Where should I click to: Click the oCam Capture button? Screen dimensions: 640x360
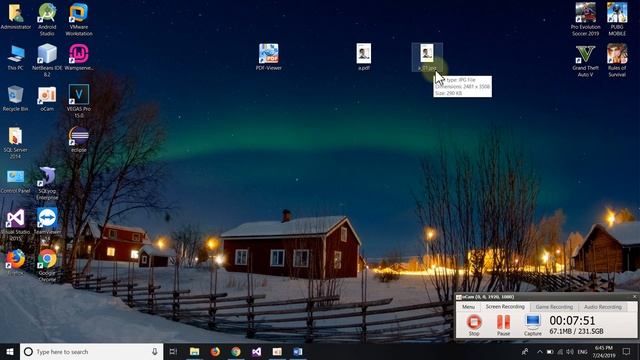(533, 325)
